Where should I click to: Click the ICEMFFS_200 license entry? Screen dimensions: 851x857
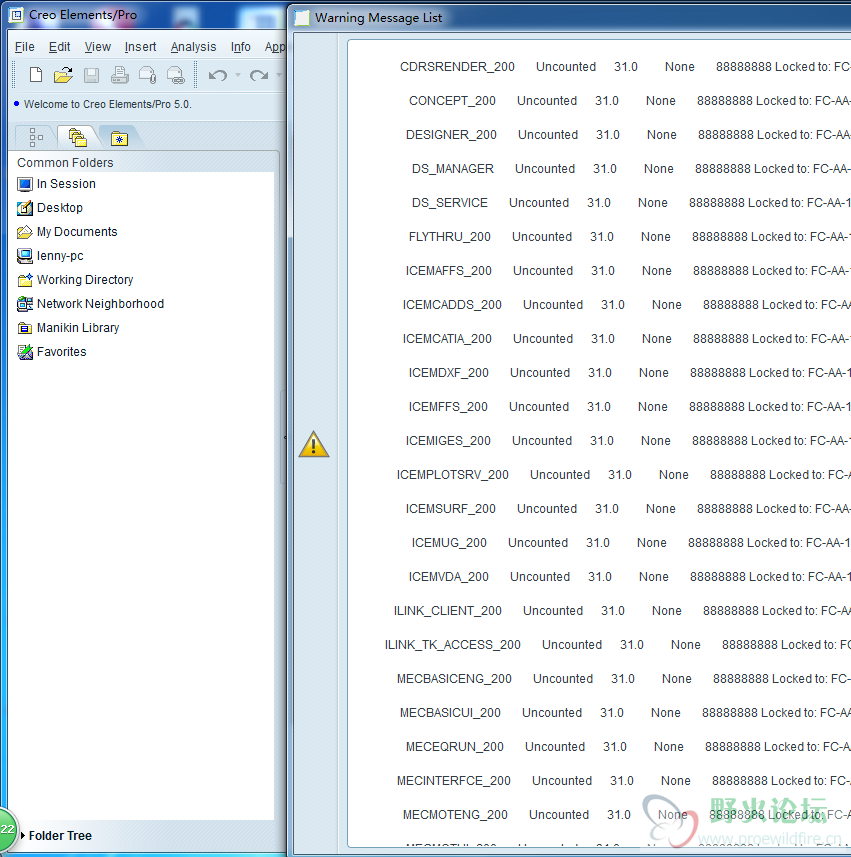pos(448,407)
